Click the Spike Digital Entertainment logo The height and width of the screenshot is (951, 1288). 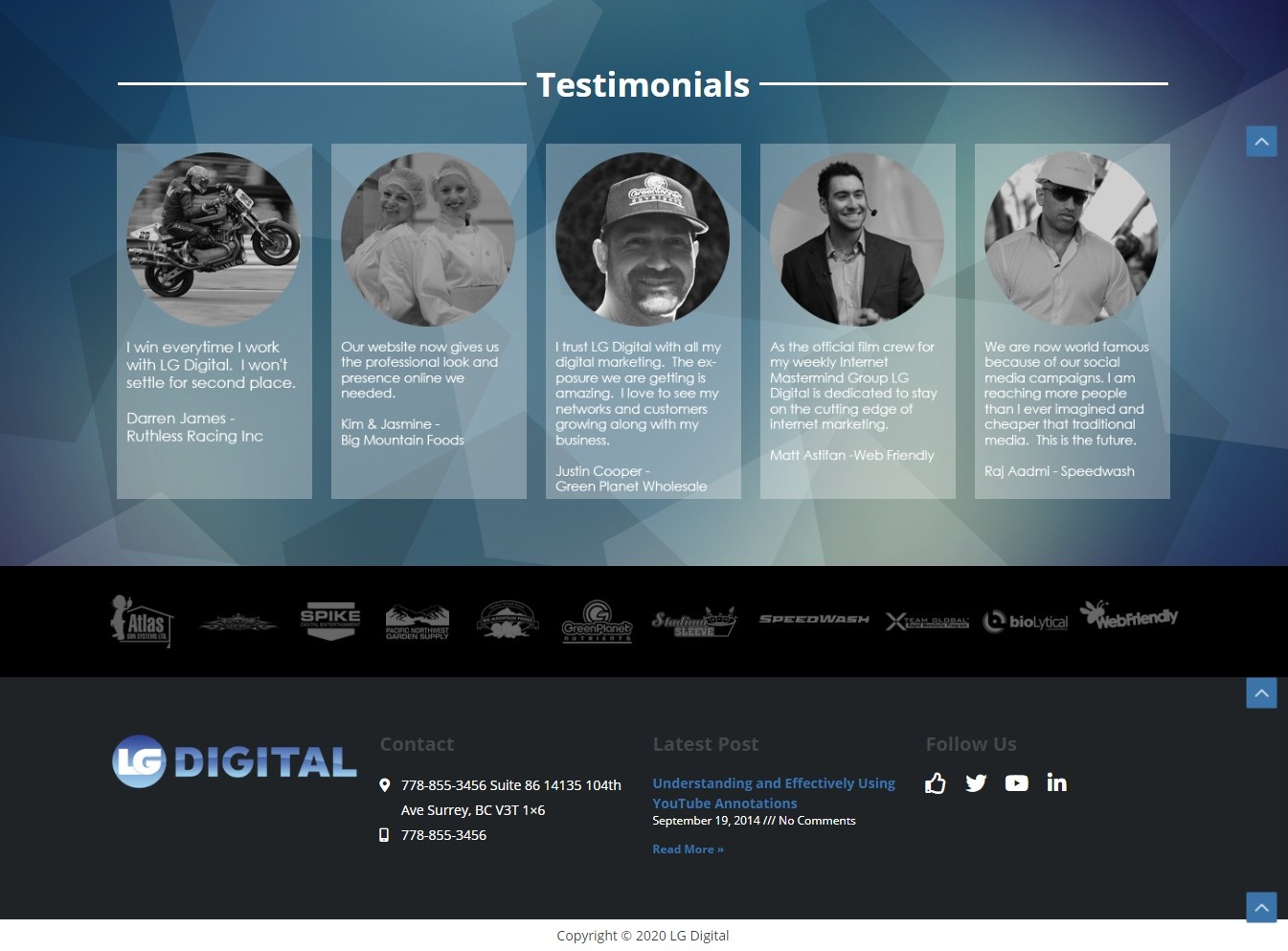click(329, 621)
